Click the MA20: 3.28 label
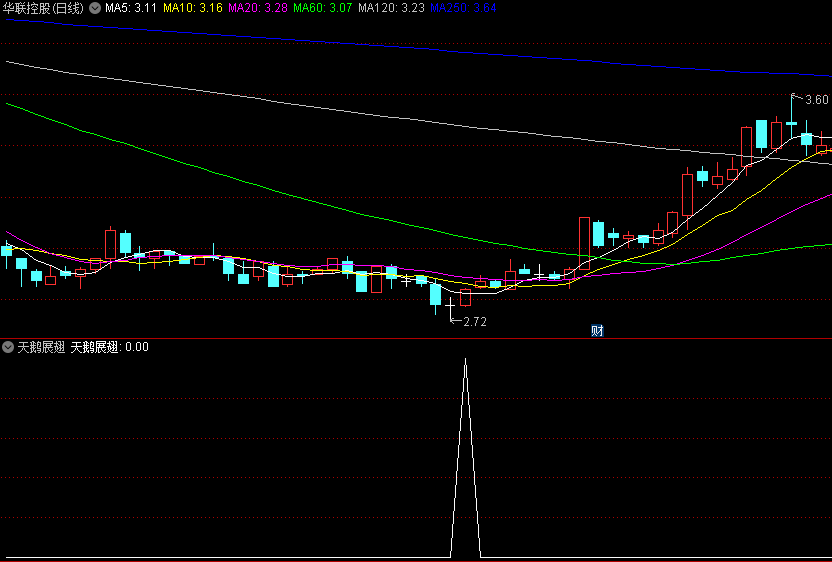 click(x=257, y=8)
